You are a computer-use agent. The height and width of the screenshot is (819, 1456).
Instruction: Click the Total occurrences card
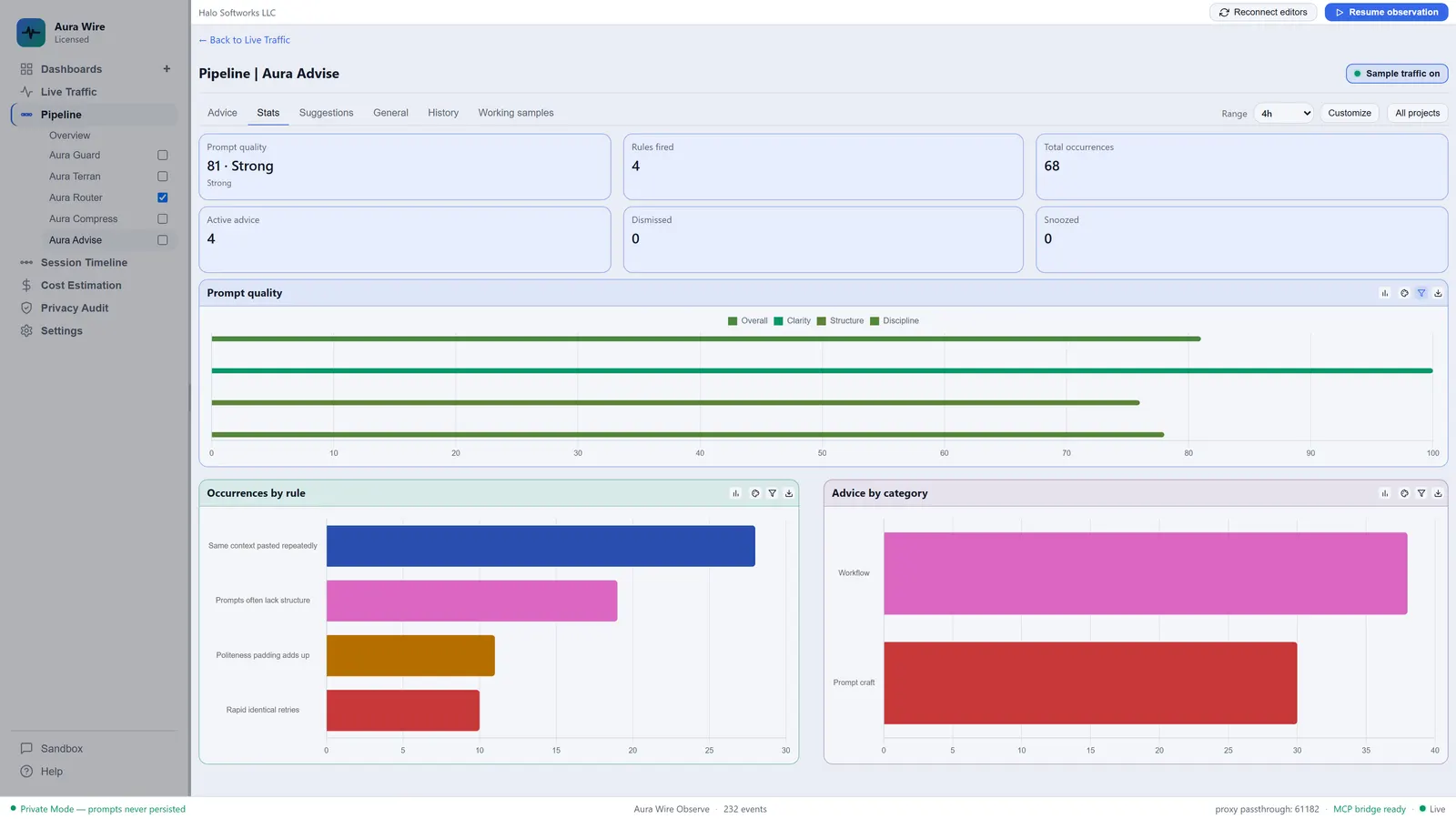coord(1241,167)
